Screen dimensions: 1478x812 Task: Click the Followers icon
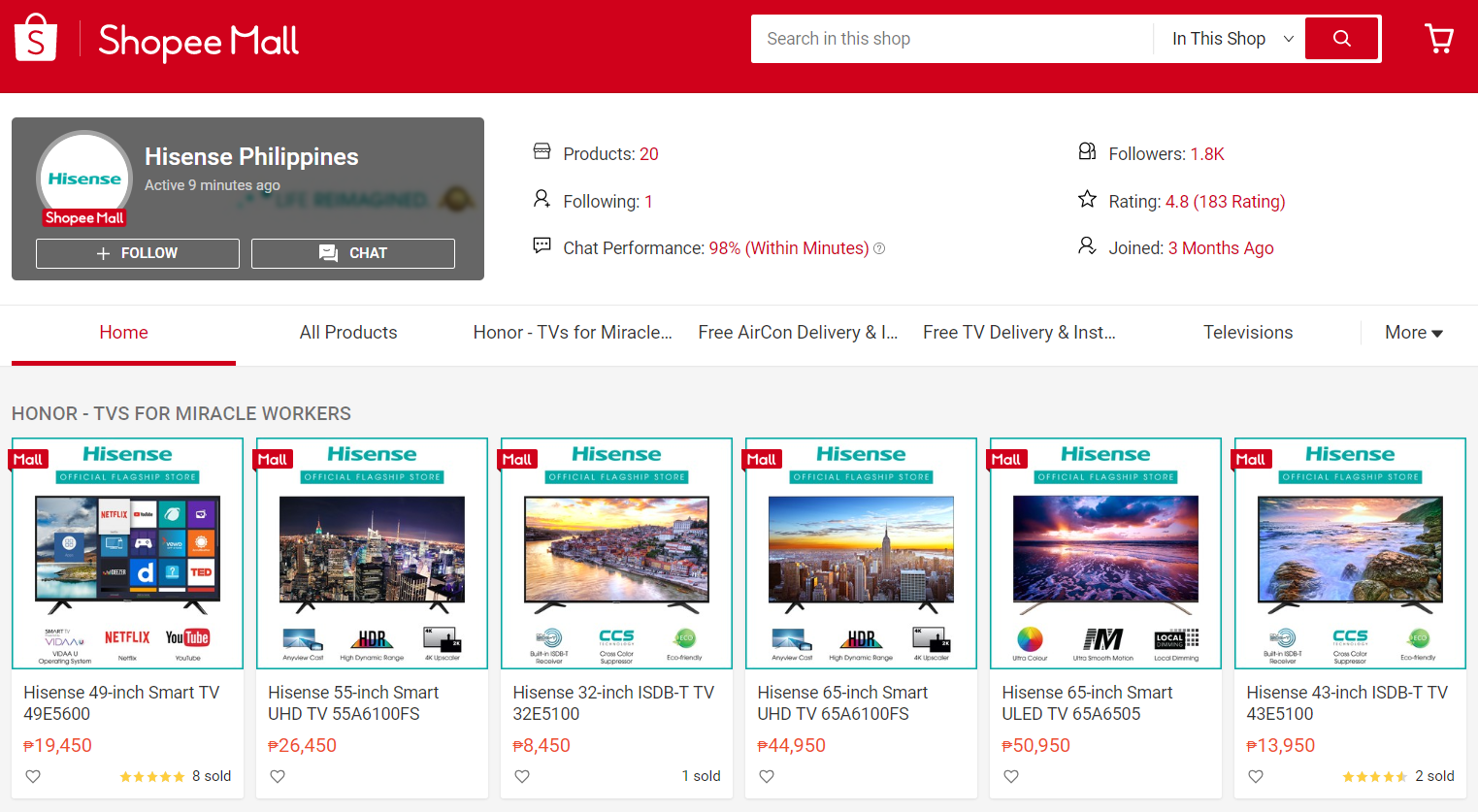click(x=1087, y=151)
